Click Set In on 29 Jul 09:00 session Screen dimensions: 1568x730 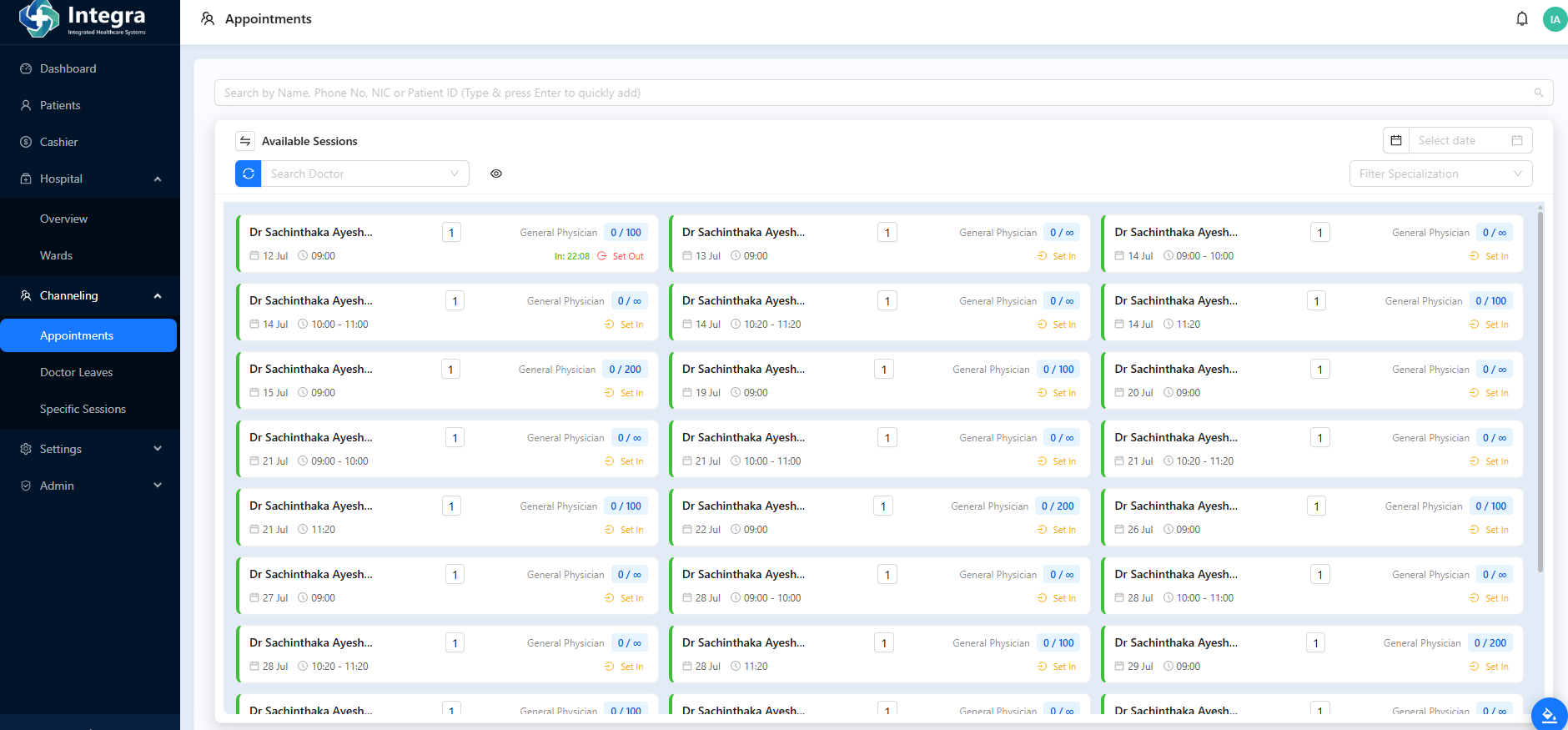1489,667
